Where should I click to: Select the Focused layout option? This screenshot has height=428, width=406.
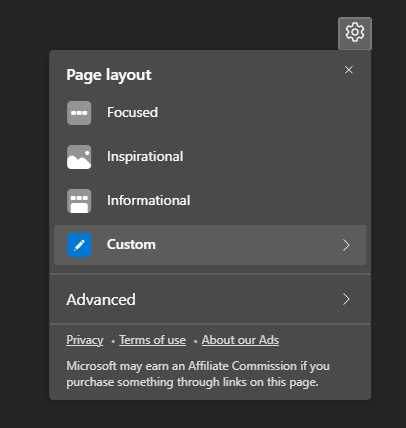[132, 112]
